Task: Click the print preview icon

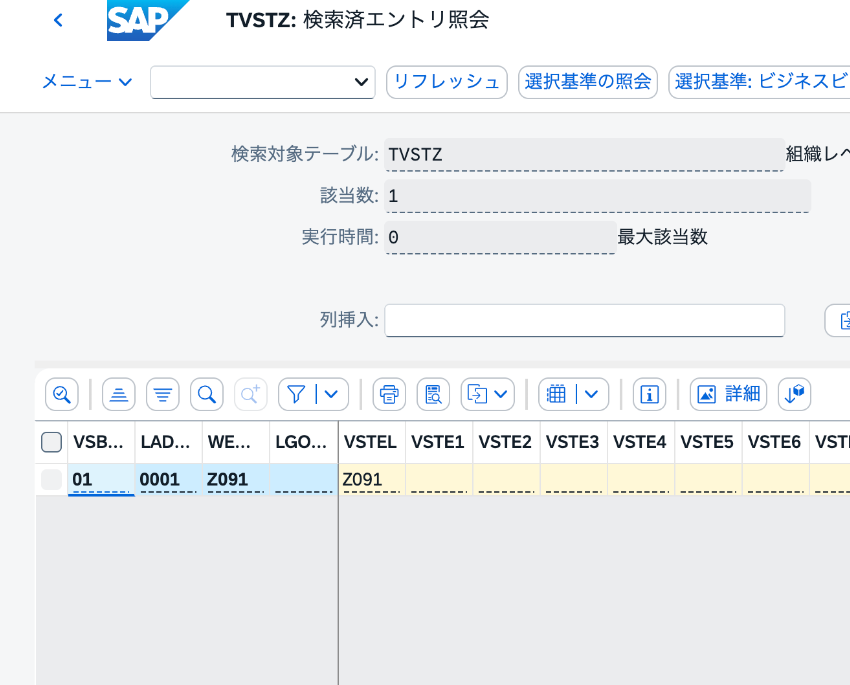Action: 433,394
